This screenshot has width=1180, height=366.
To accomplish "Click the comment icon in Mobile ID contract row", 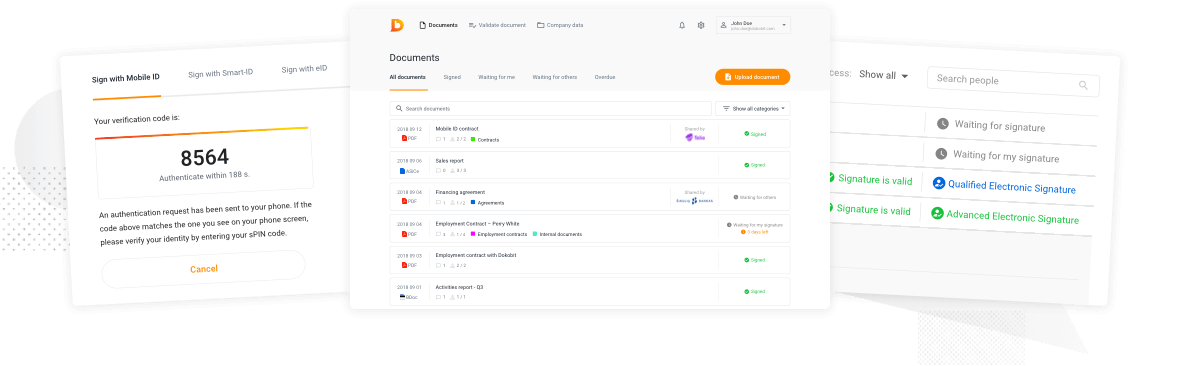I will coord(439,139).
